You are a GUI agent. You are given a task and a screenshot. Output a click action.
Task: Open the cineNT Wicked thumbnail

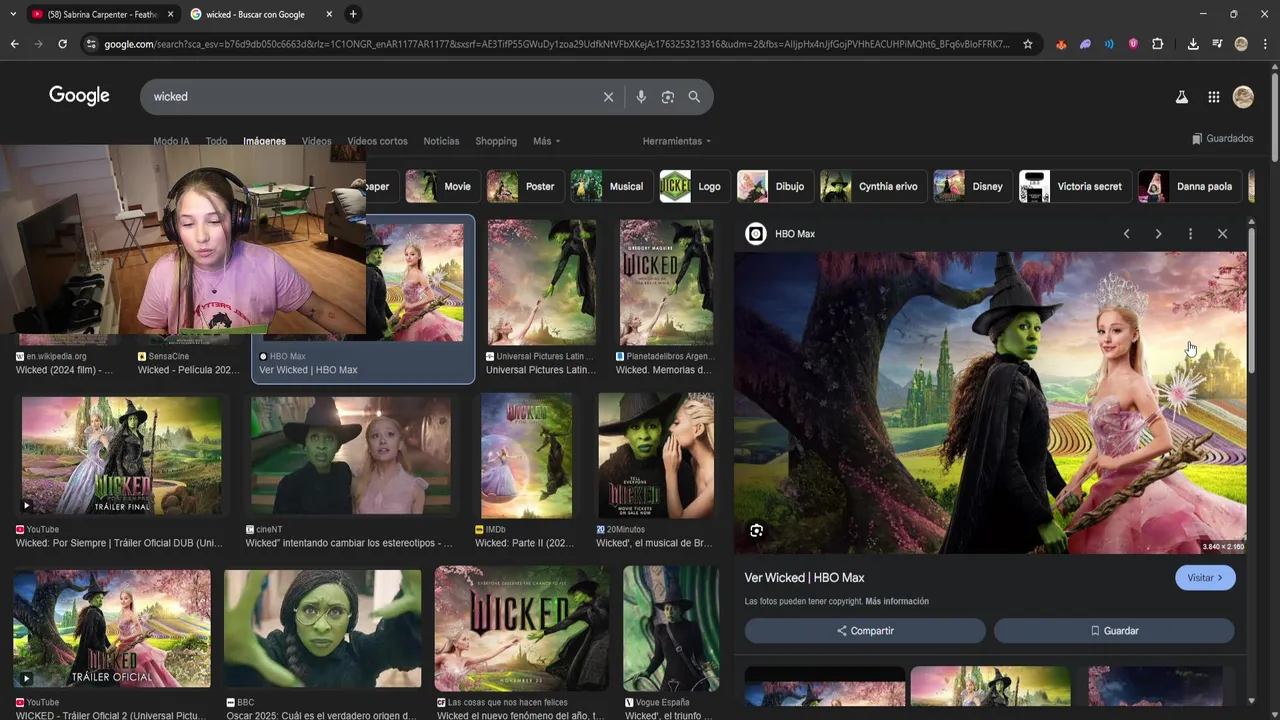click(350, 455)
